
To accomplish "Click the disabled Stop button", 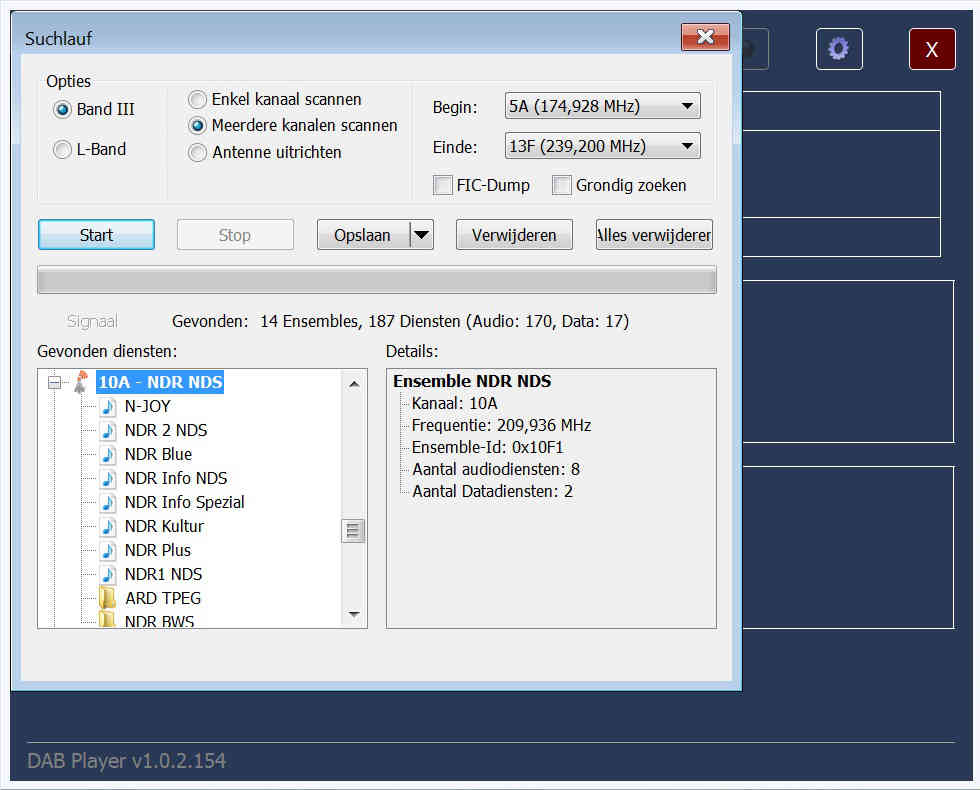I will tap(235, 235).
